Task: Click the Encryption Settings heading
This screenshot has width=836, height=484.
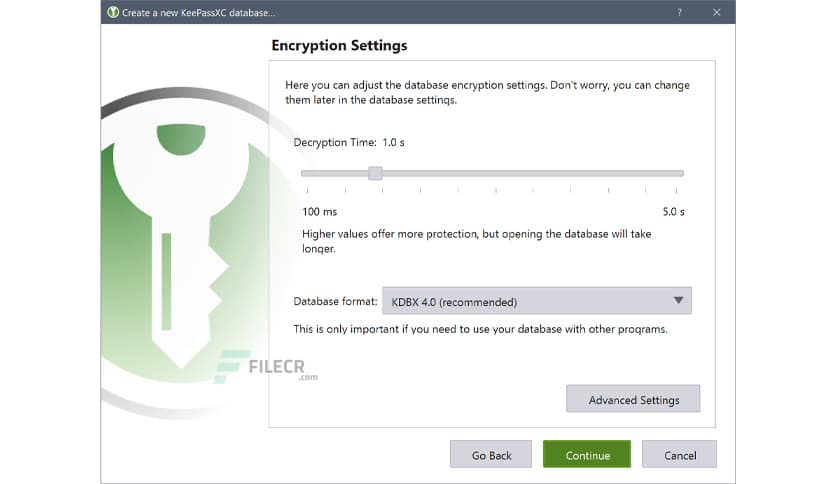Action: pyautogui.click(x=339, y=46)
